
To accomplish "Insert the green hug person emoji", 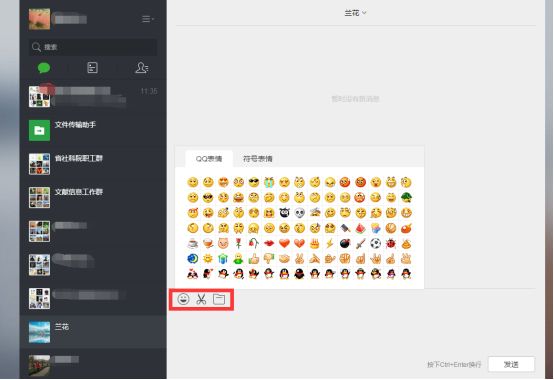I will tap(238, 259).
